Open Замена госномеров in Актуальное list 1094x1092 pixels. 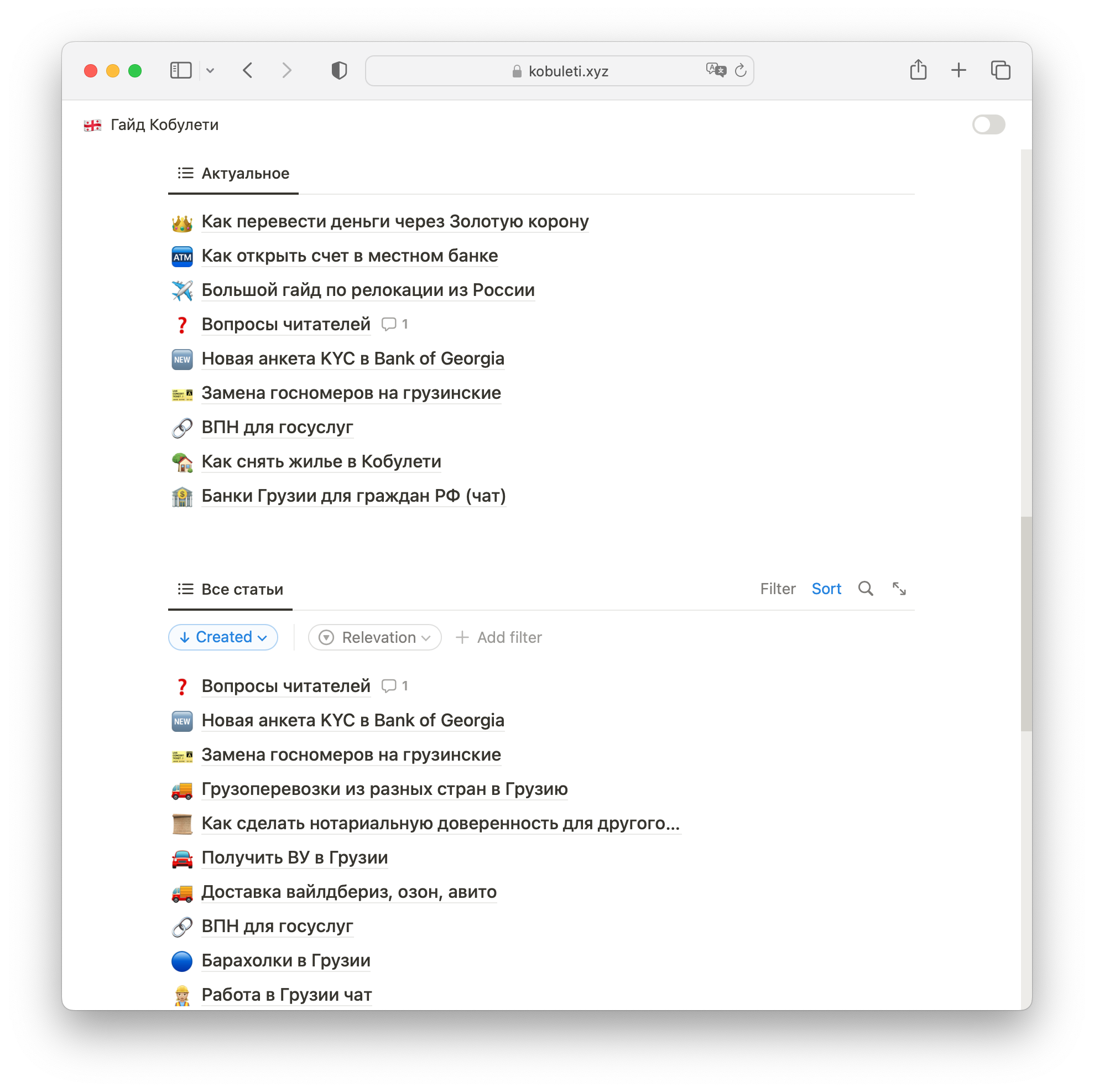[351, 393]
